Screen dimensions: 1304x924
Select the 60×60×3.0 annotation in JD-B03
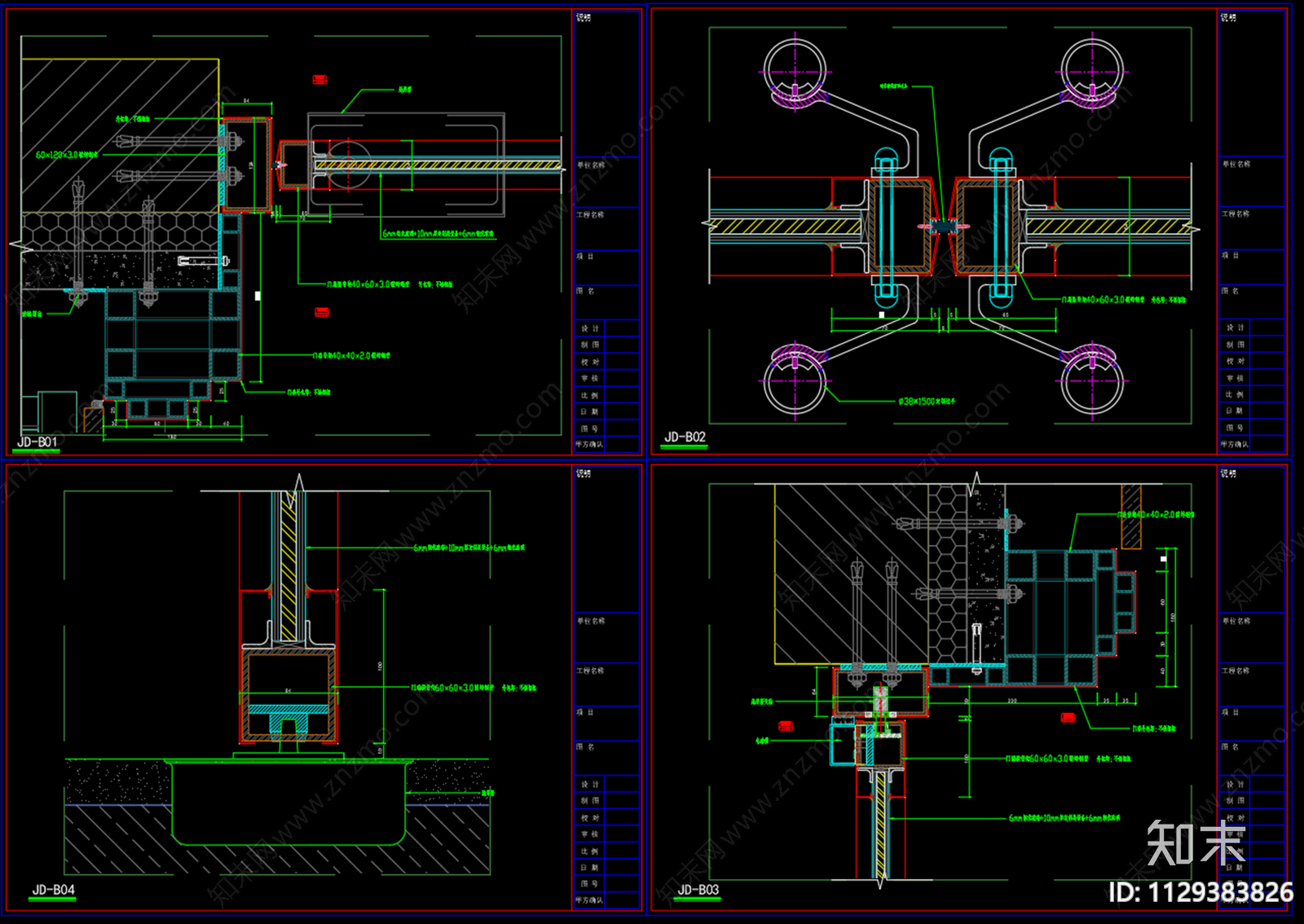click(x=1068, y=759)
